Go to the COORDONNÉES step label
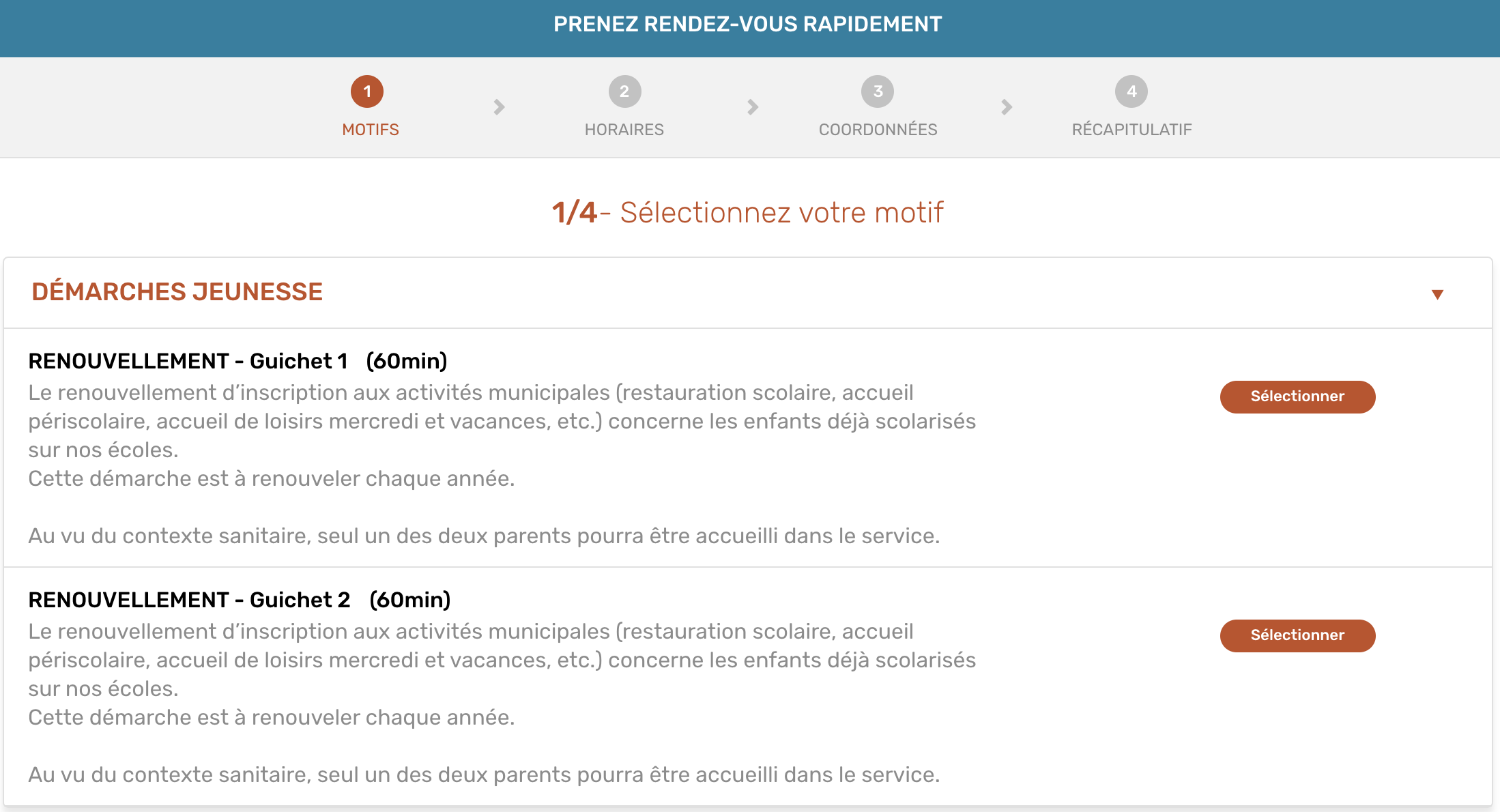 878,130
